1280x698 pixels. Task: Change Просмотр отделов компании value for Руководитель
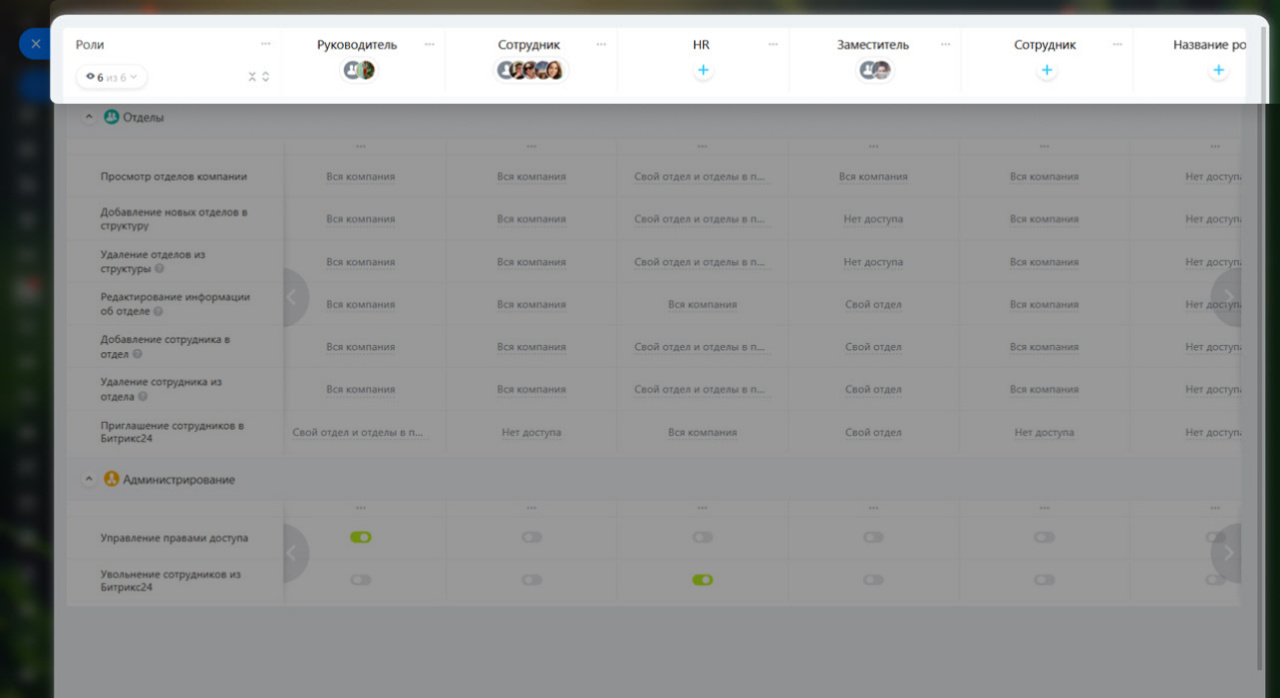tap(360, 177)
